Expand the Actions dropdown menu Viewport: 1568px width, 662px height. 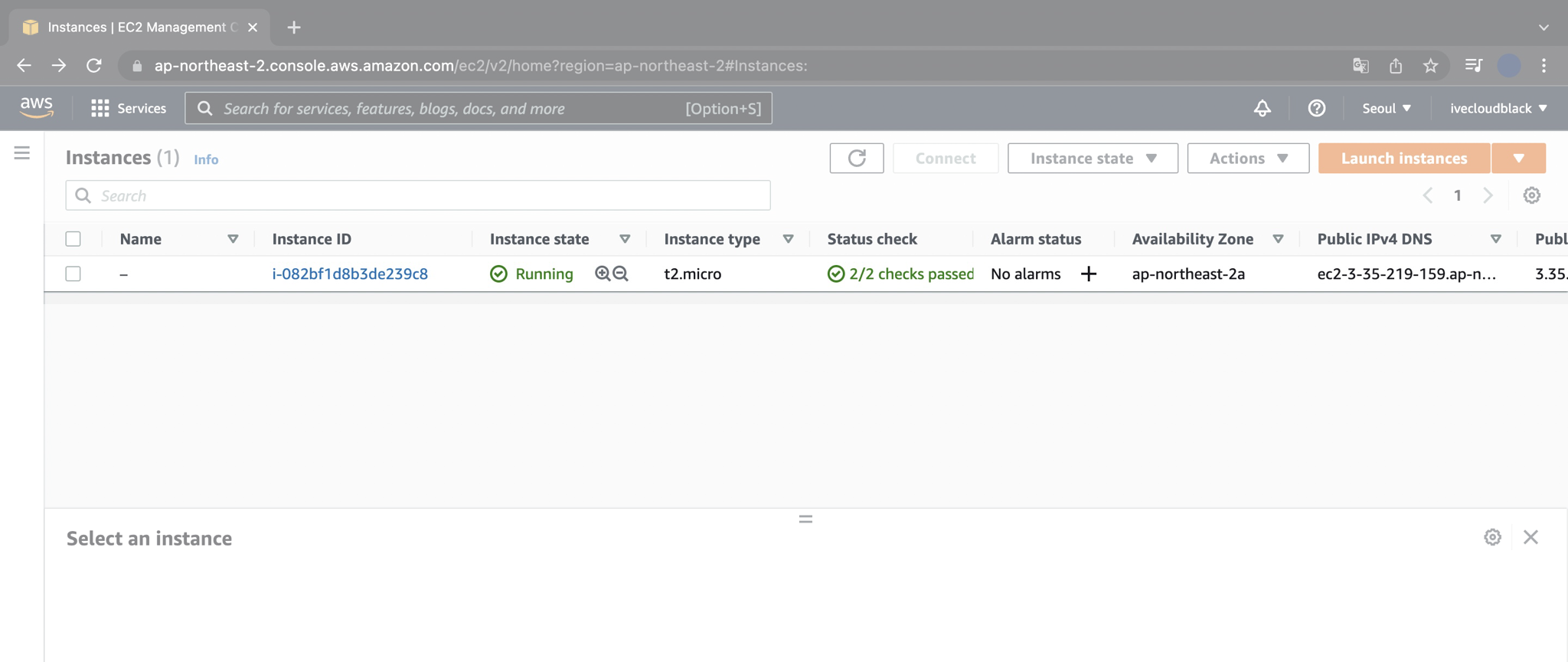click(1247, 159)
